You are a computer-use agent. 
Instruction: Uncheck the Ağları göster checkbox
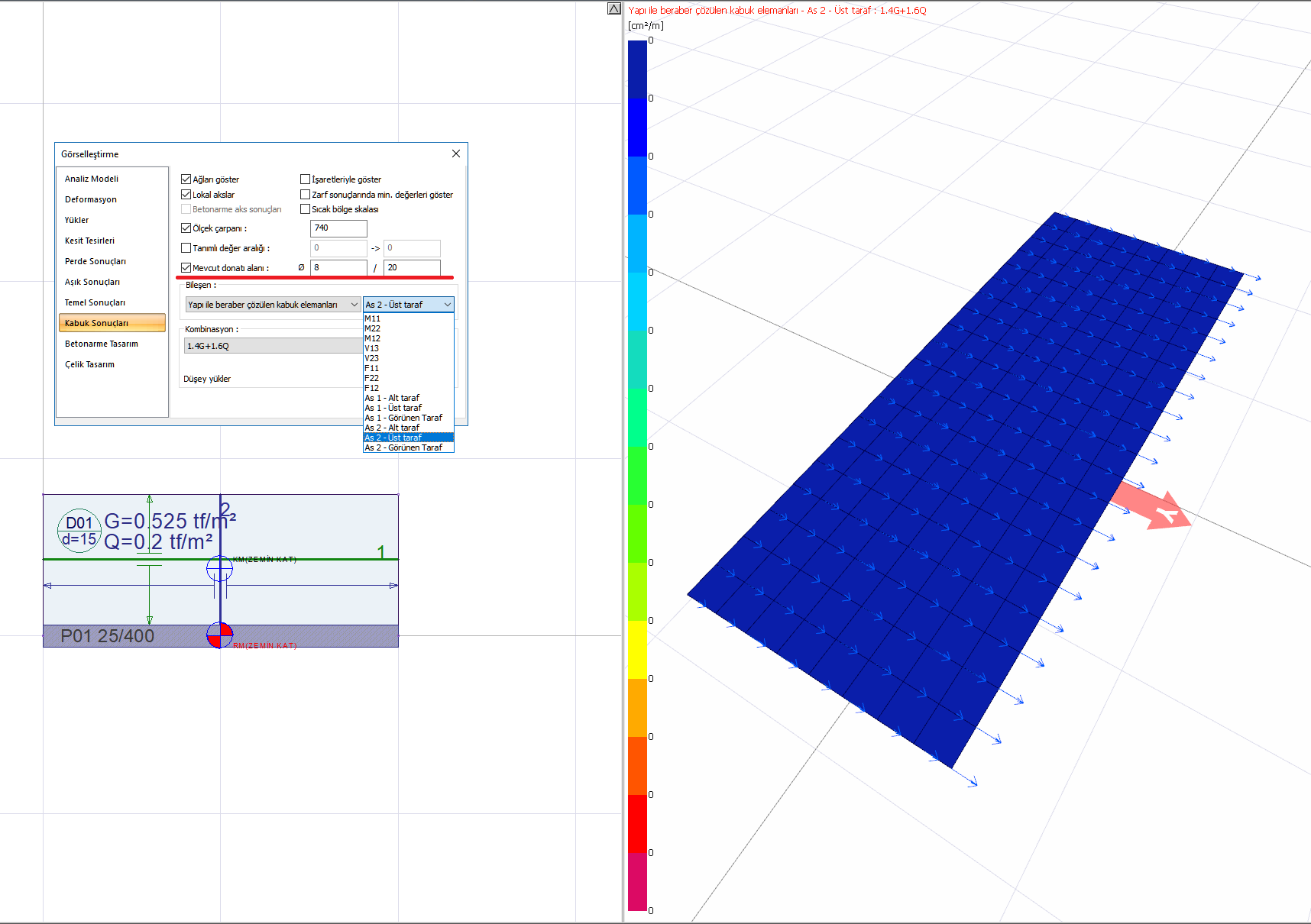pos(186,179)
